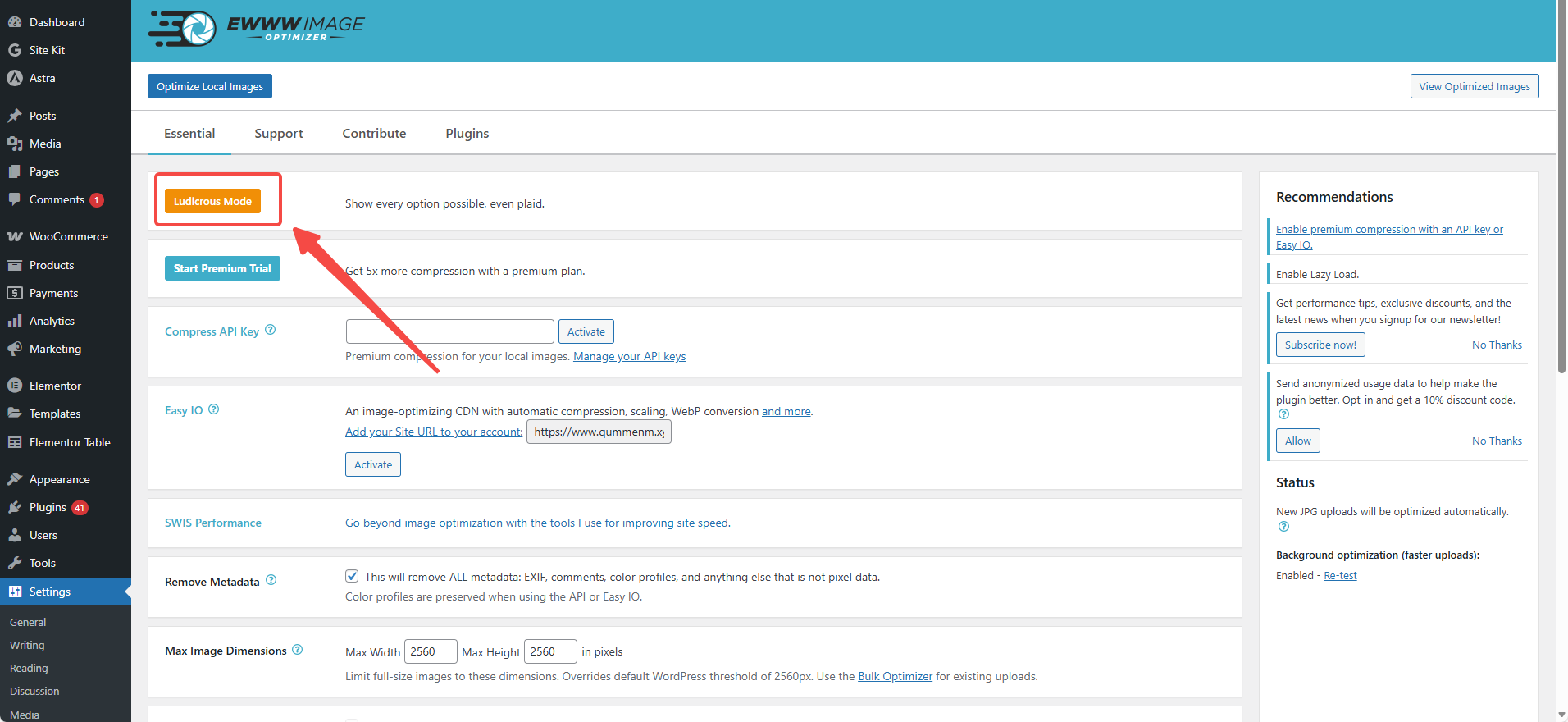The height and width of the screenshot is (722, 1568).
Task: Enable Ludicrous Mode
Action: (212, 201)
